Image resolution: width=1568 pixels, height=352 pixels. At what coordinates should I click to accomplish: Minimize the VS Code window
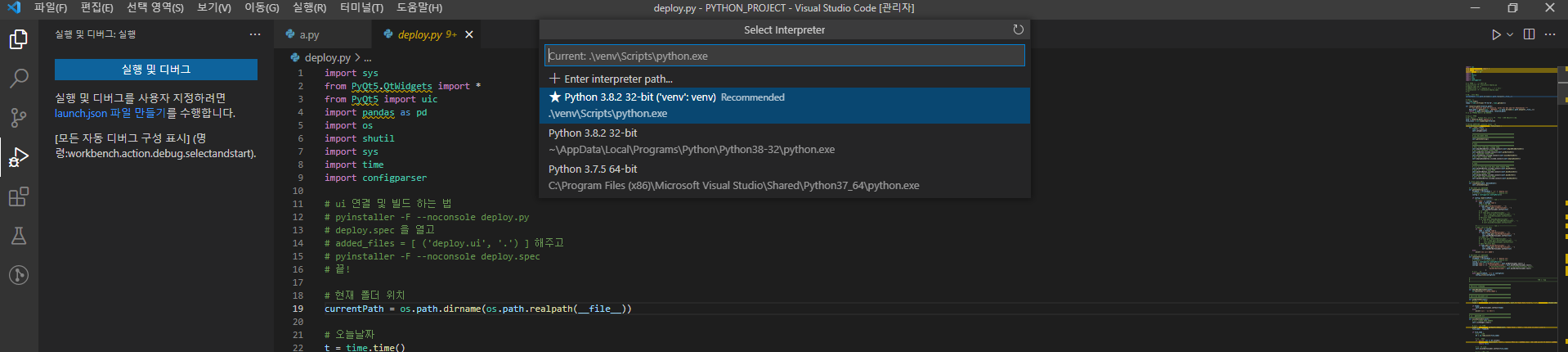tap(1475, 7)
